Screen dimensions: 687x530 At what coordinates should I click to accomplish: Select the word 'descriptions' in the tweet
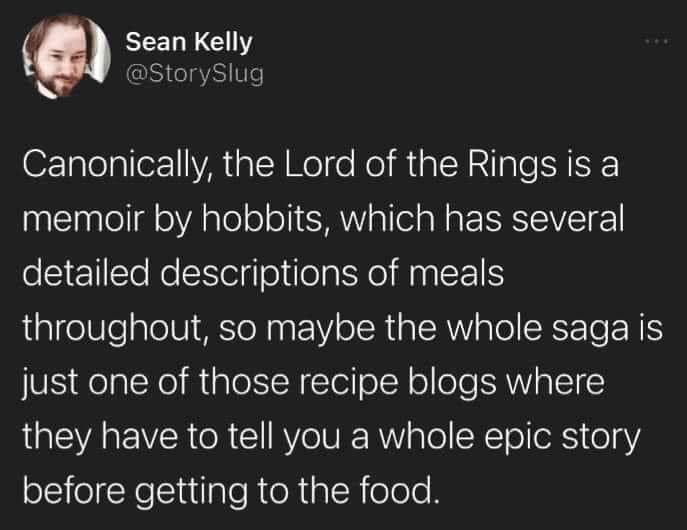point(259,273)
